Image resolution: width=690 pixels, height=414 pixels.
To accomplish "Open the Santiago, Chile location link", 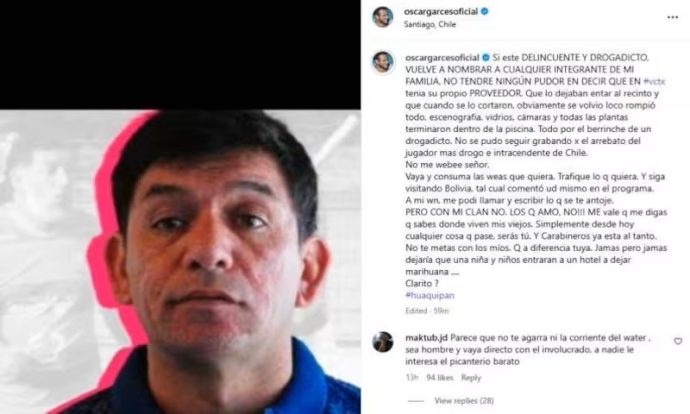I will 430,25.
